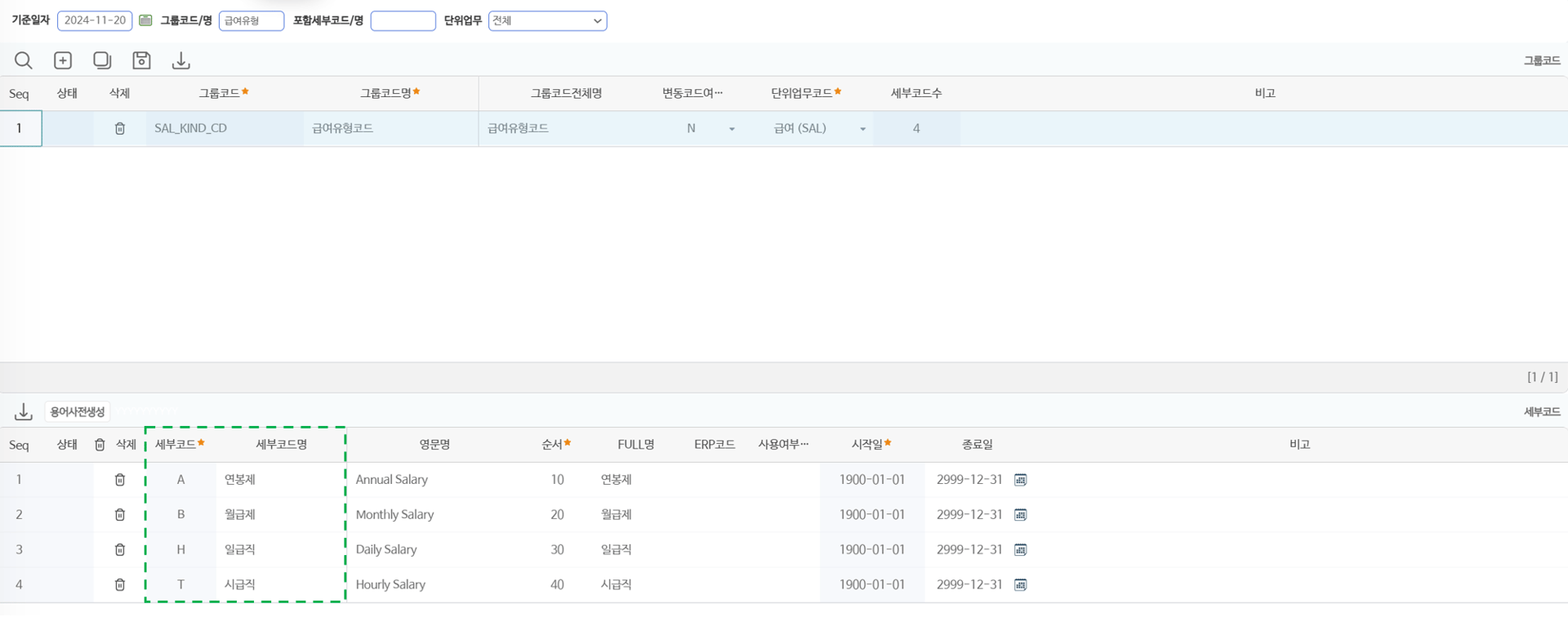Delete the SAL_KIND_CD group row
The width and height of the screenshot is (1568, 617).
[x=120, y=129]
